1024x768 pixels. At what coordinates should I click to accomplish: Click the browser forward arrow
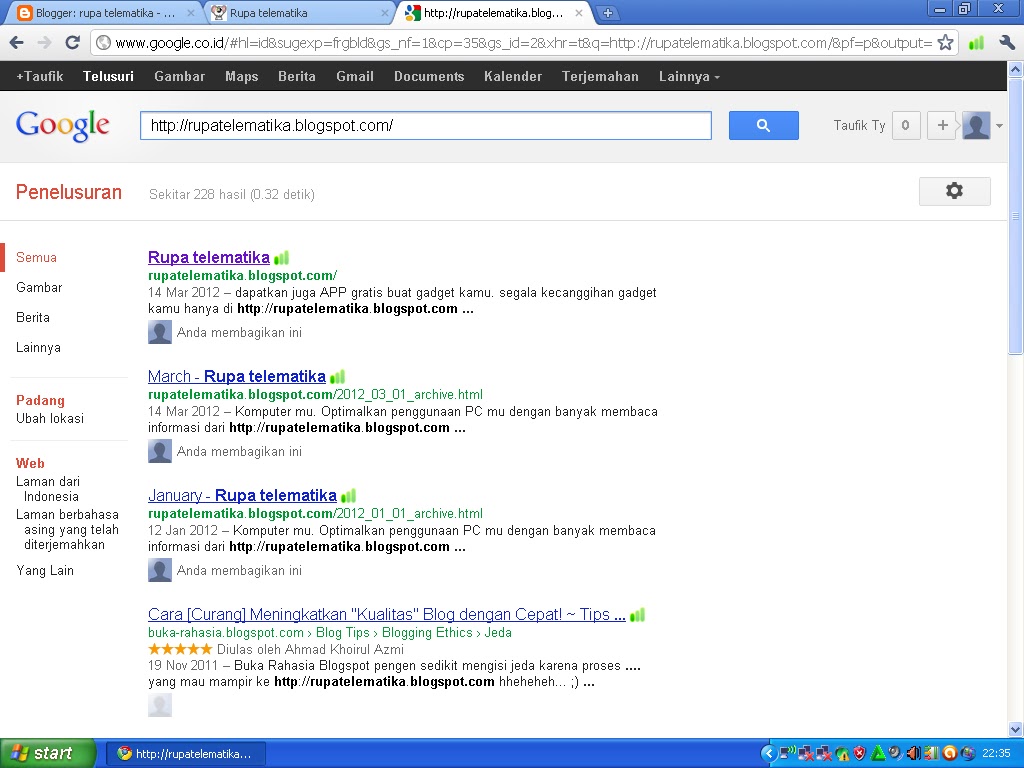tap(44, 43)
